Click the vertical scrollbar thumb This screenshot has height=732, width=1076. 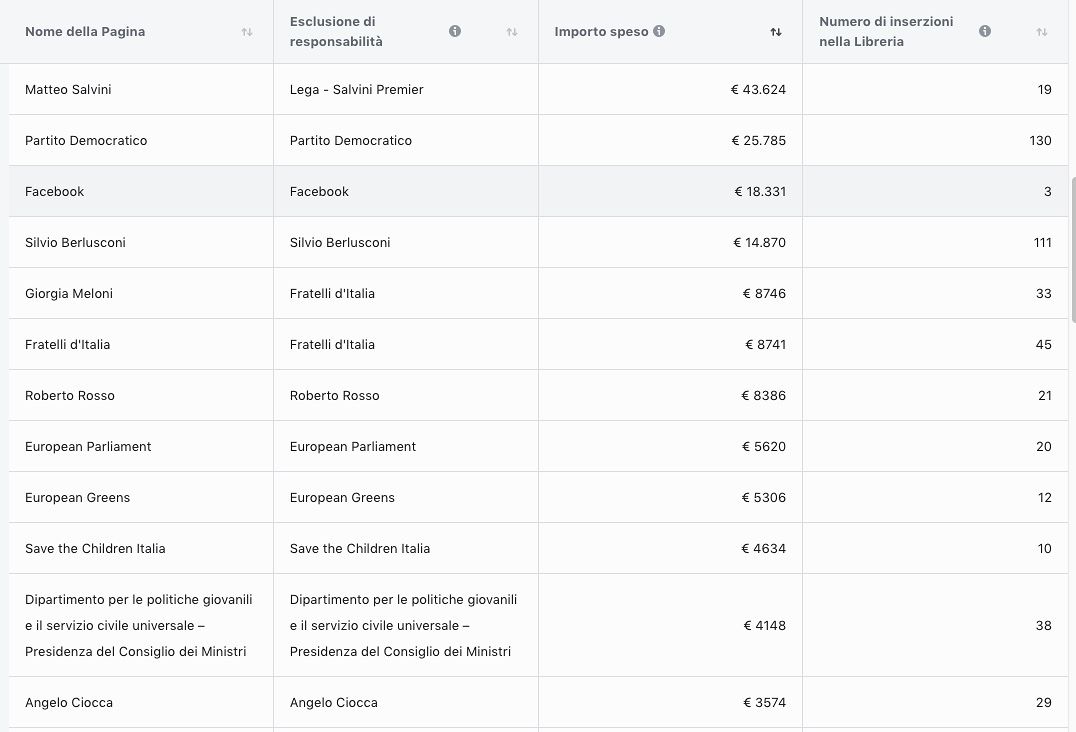click(1073, 249)
